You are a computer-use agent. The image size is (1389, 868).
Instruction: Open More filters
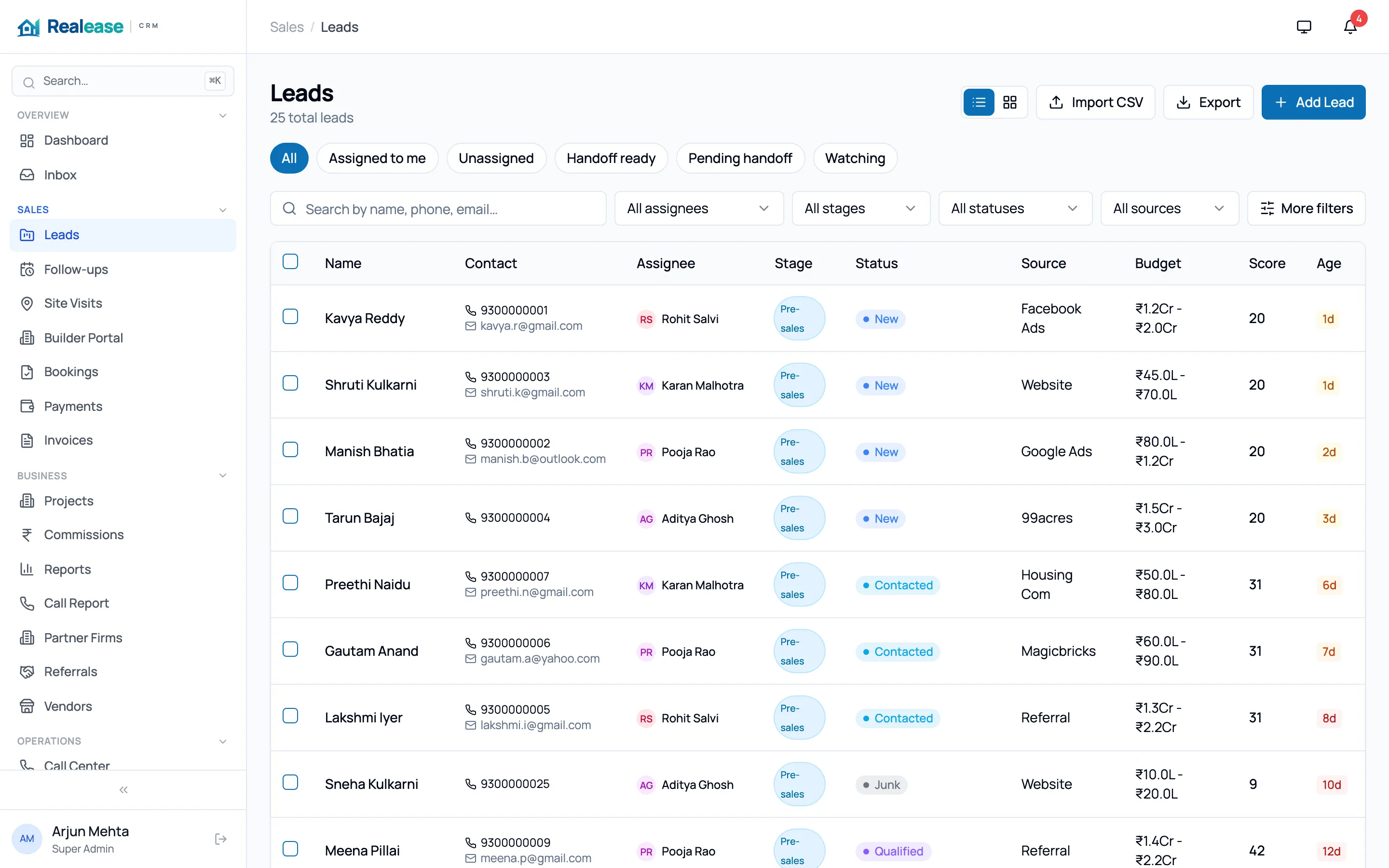[1306, 208]
